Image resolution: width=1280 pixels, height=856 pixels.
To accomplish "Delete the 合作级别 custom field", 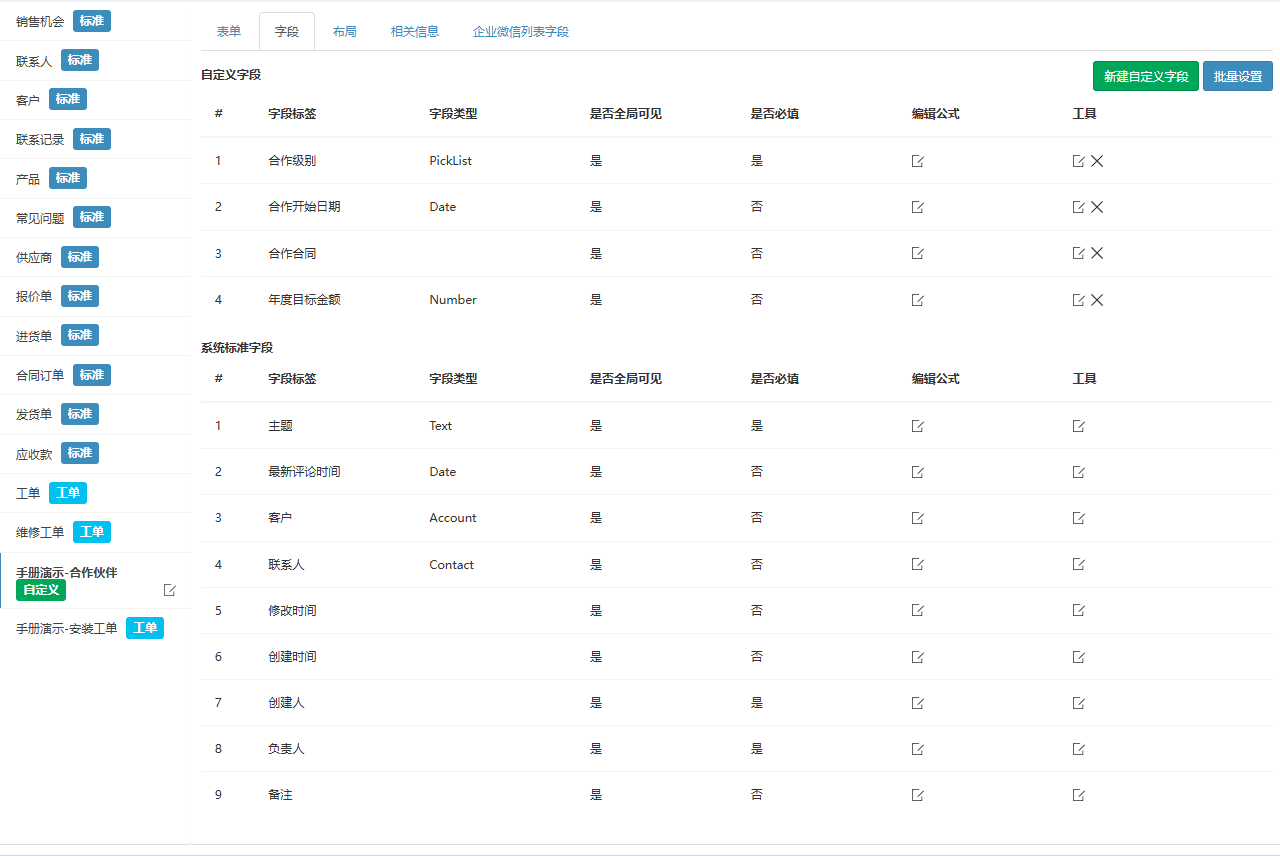I will [x=1097, y=161].
